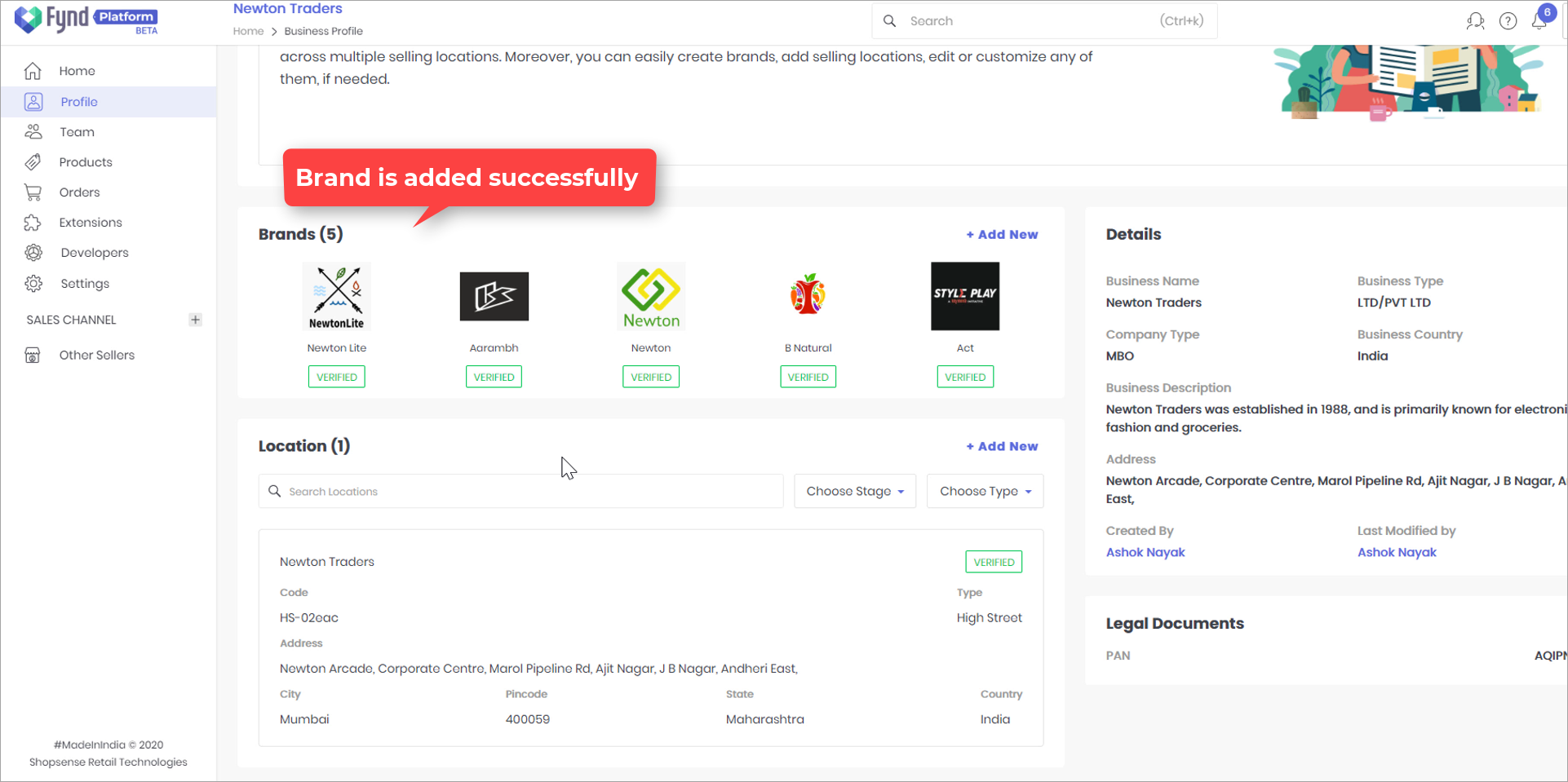
Task: Click the Fynd Platform logo
Action: [86, 20]
